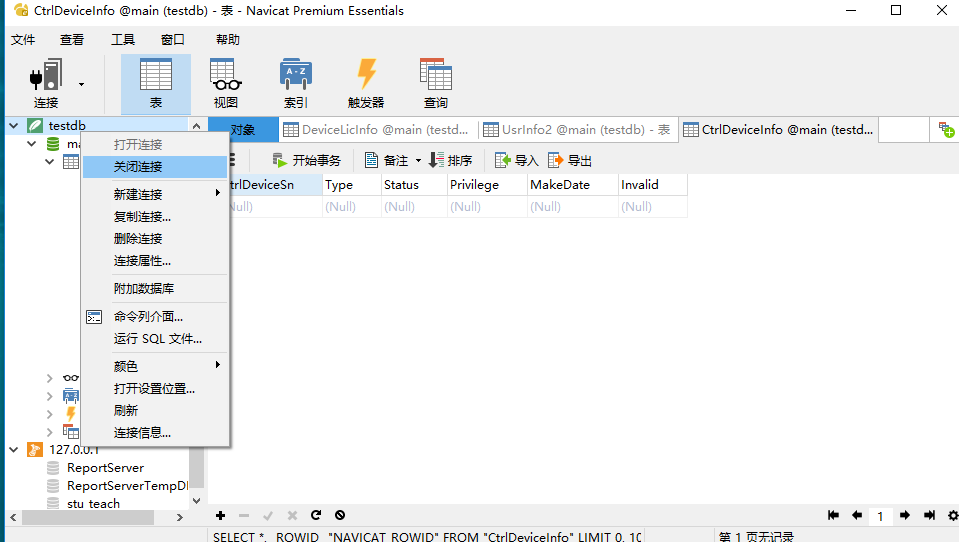Click the 导出 button
This screenshot has width=959, height=542.
click(570, 160)
